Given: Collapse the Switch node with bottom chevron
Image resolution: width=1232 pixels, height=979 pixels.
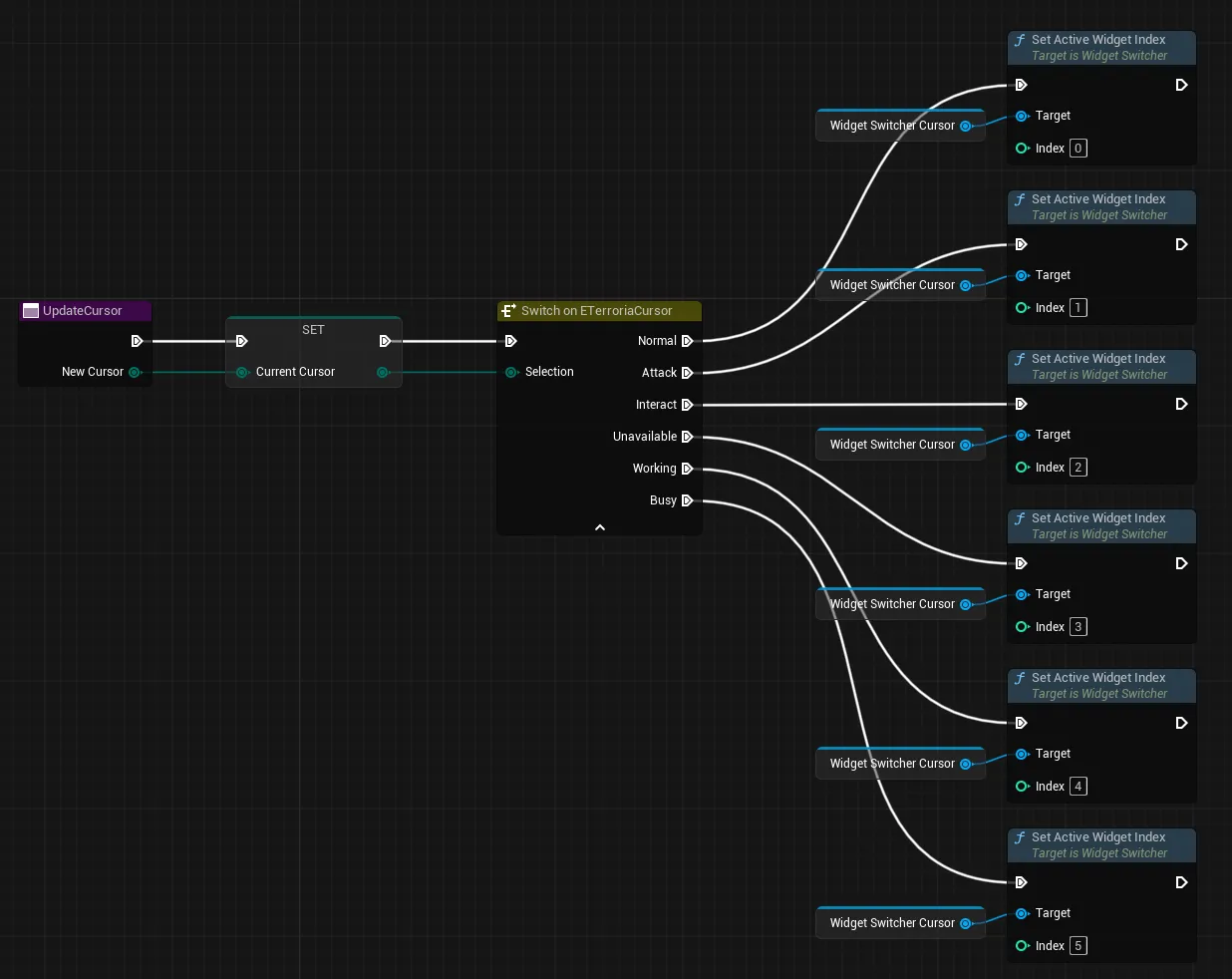Looking at the screenshot, I should (600, 527).
